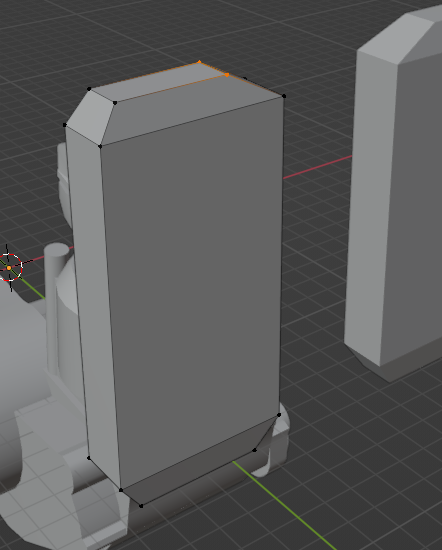Click the 3D cursor with red-white ring

coord(9,268)
